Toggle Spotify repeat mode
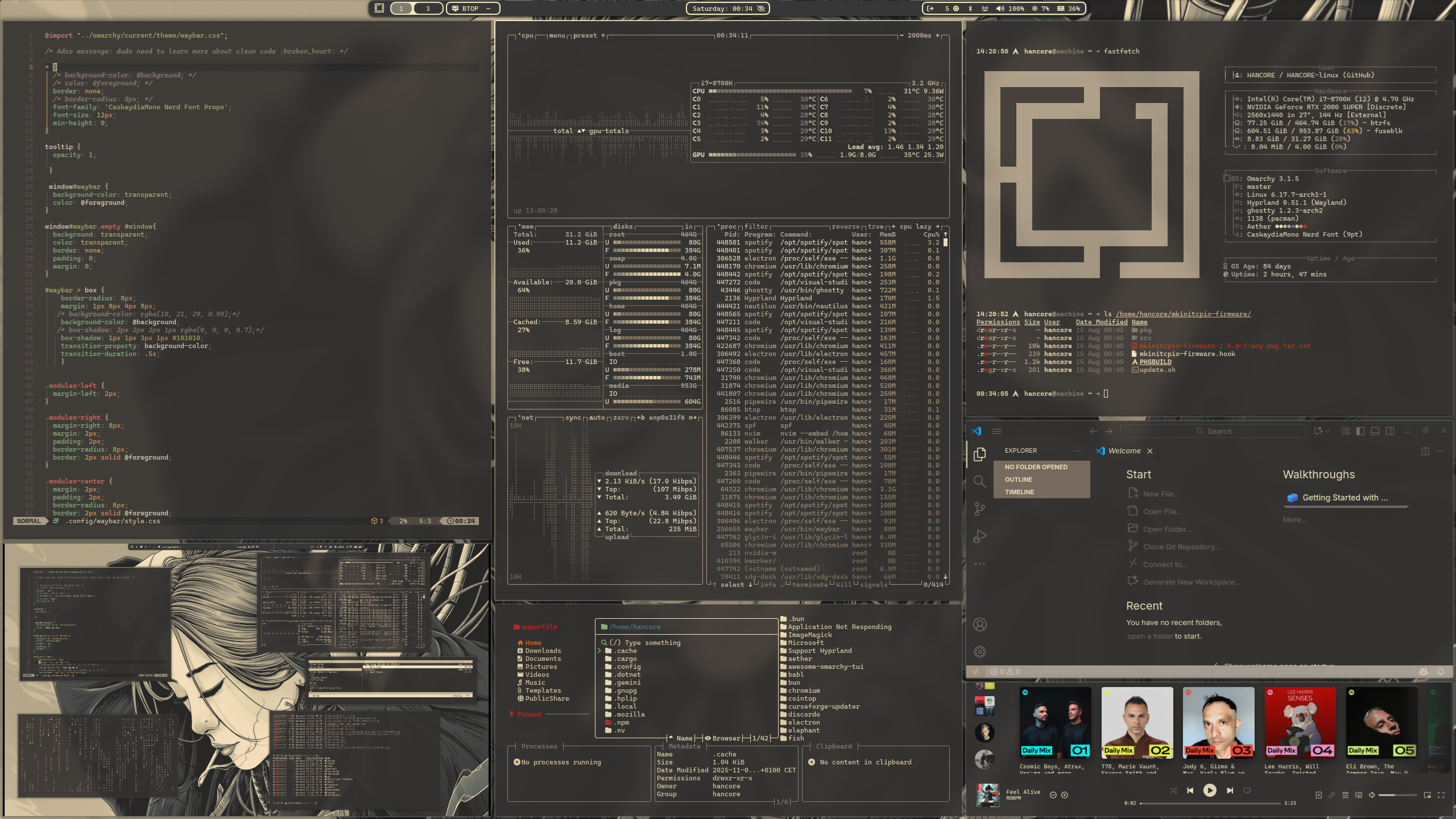Image resolution: width=1456 pixels, height=819 pixels. pyautogui.click(x=1247, y=791)
